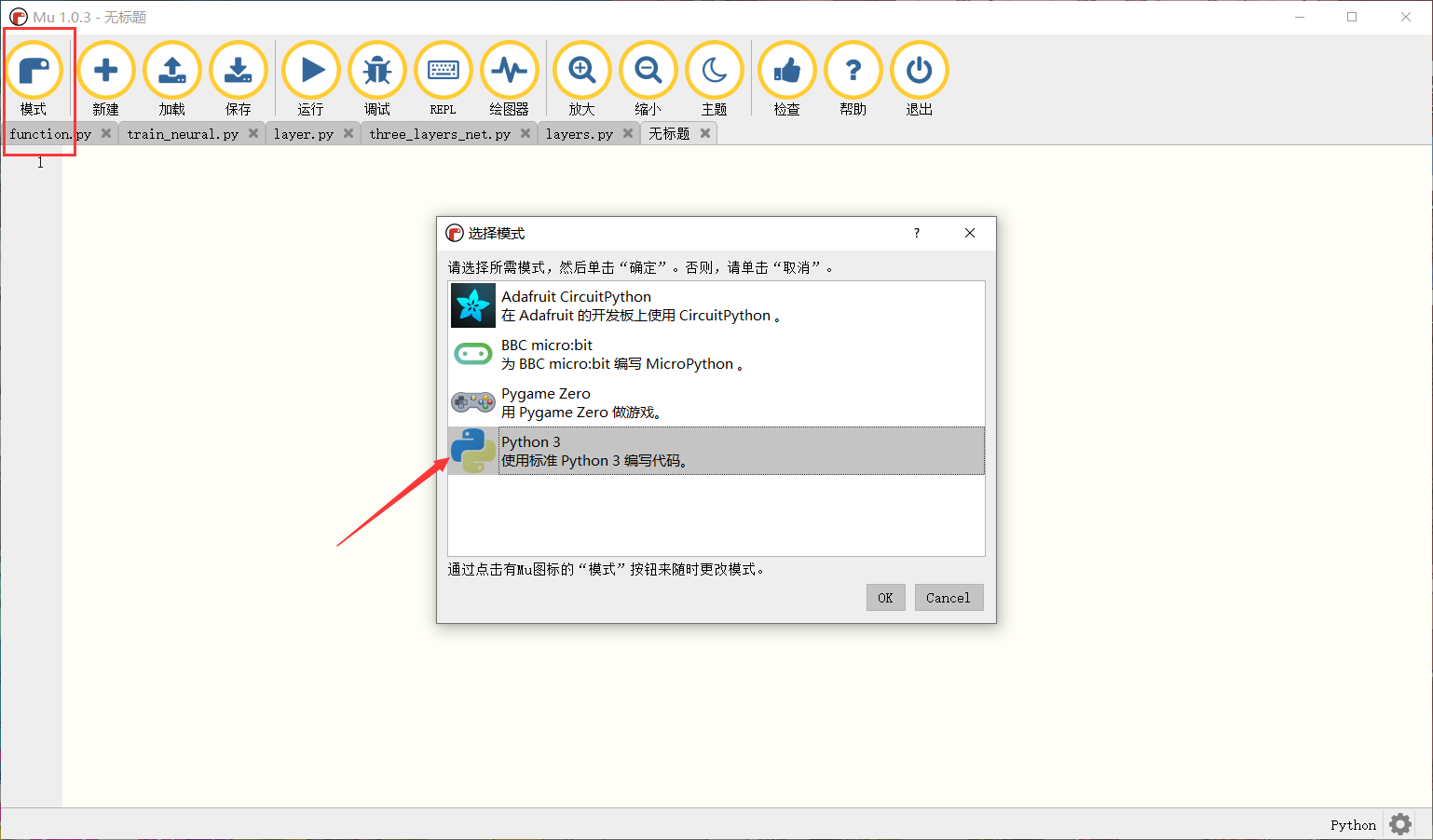Viewport: 1433px width, 840px height.
Task: Start the 调试 (Debug) tool
Action: 376,70
